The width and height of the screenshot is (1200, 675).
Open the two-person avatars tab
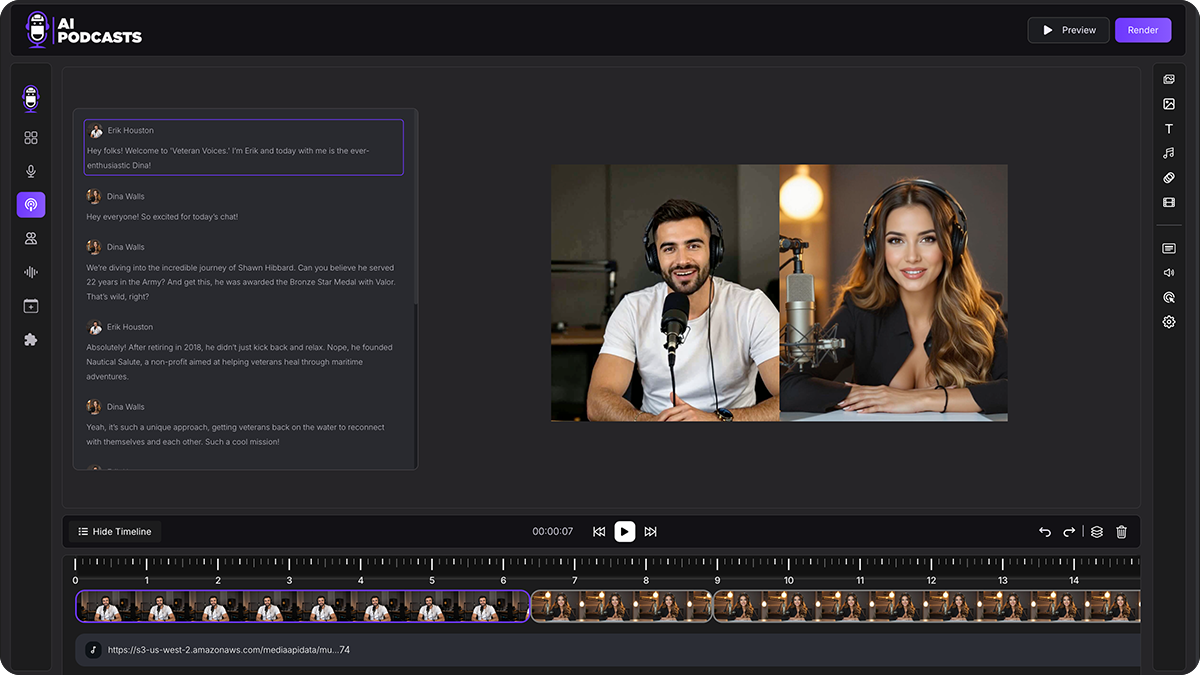pos(31,238)
